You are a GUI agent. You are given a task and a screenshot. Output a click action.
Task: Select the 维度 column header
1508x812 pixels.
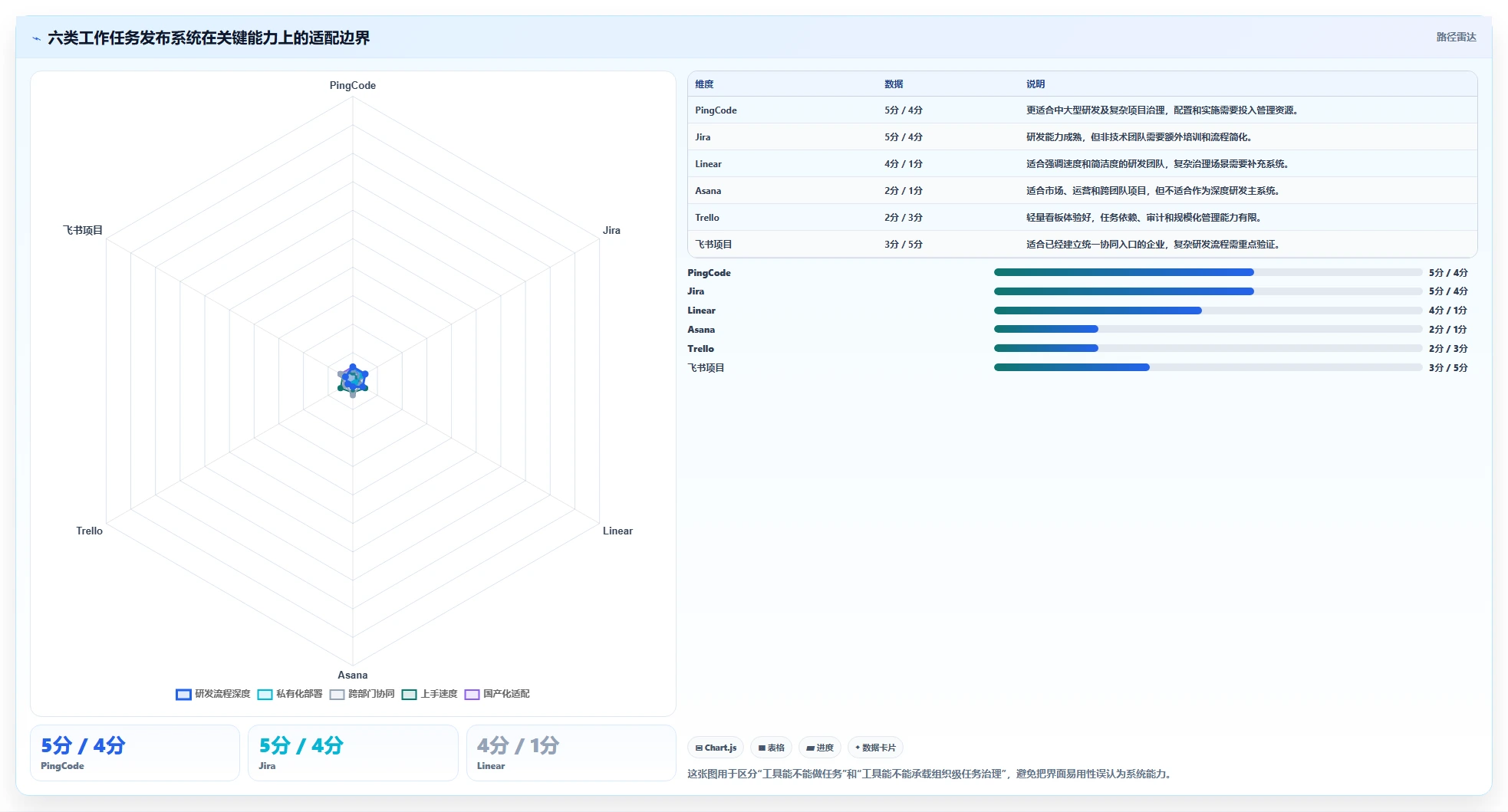click(x=704, y=84)
